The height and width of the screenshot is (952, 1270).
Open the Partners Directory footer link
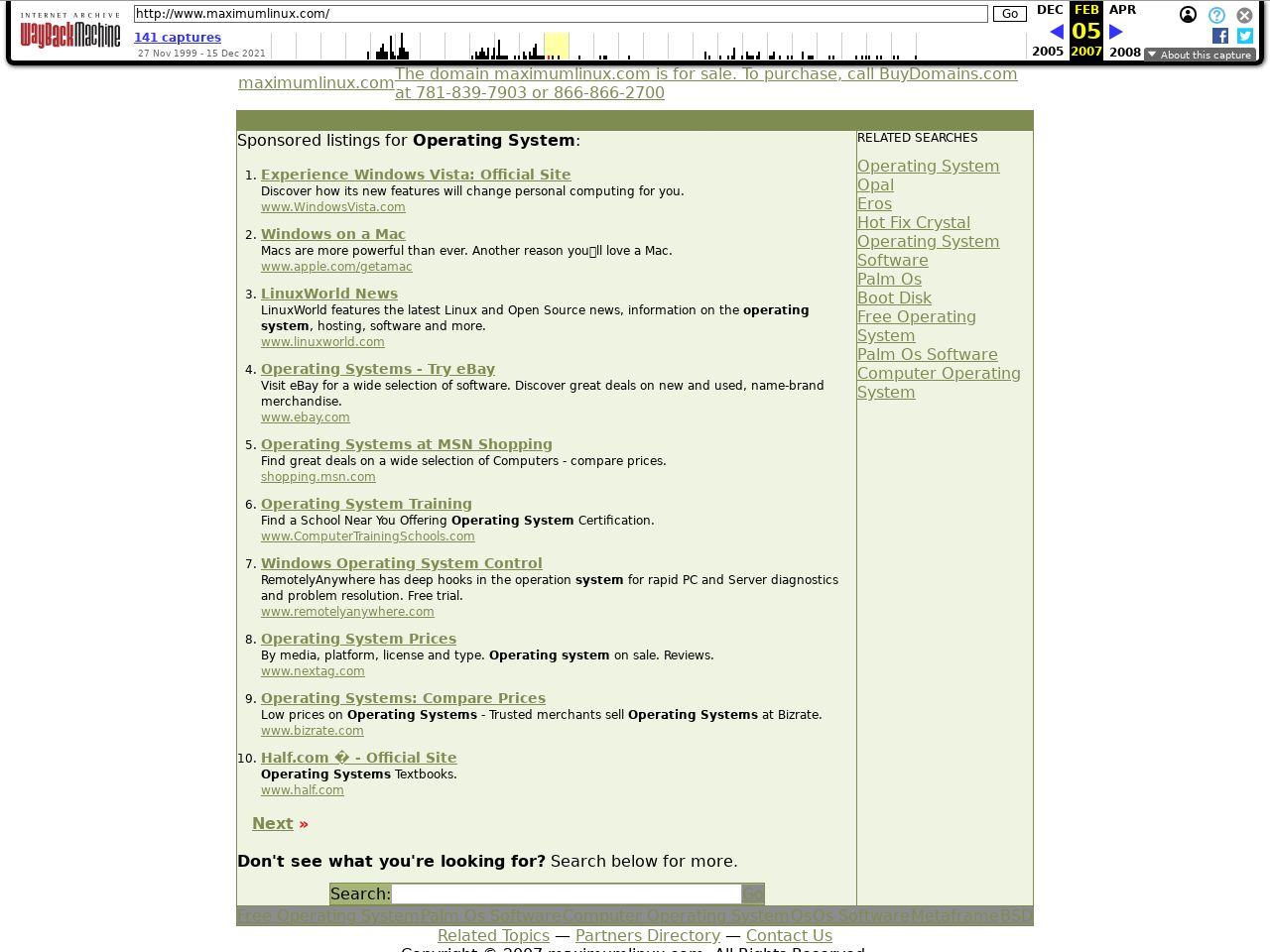pos(647,935)
